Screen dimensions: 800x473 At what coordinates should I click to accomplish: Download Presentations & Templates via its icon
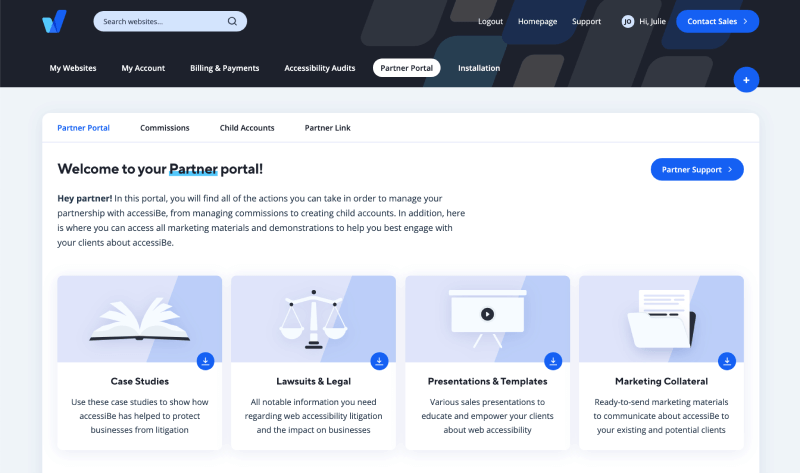(553, 361)
